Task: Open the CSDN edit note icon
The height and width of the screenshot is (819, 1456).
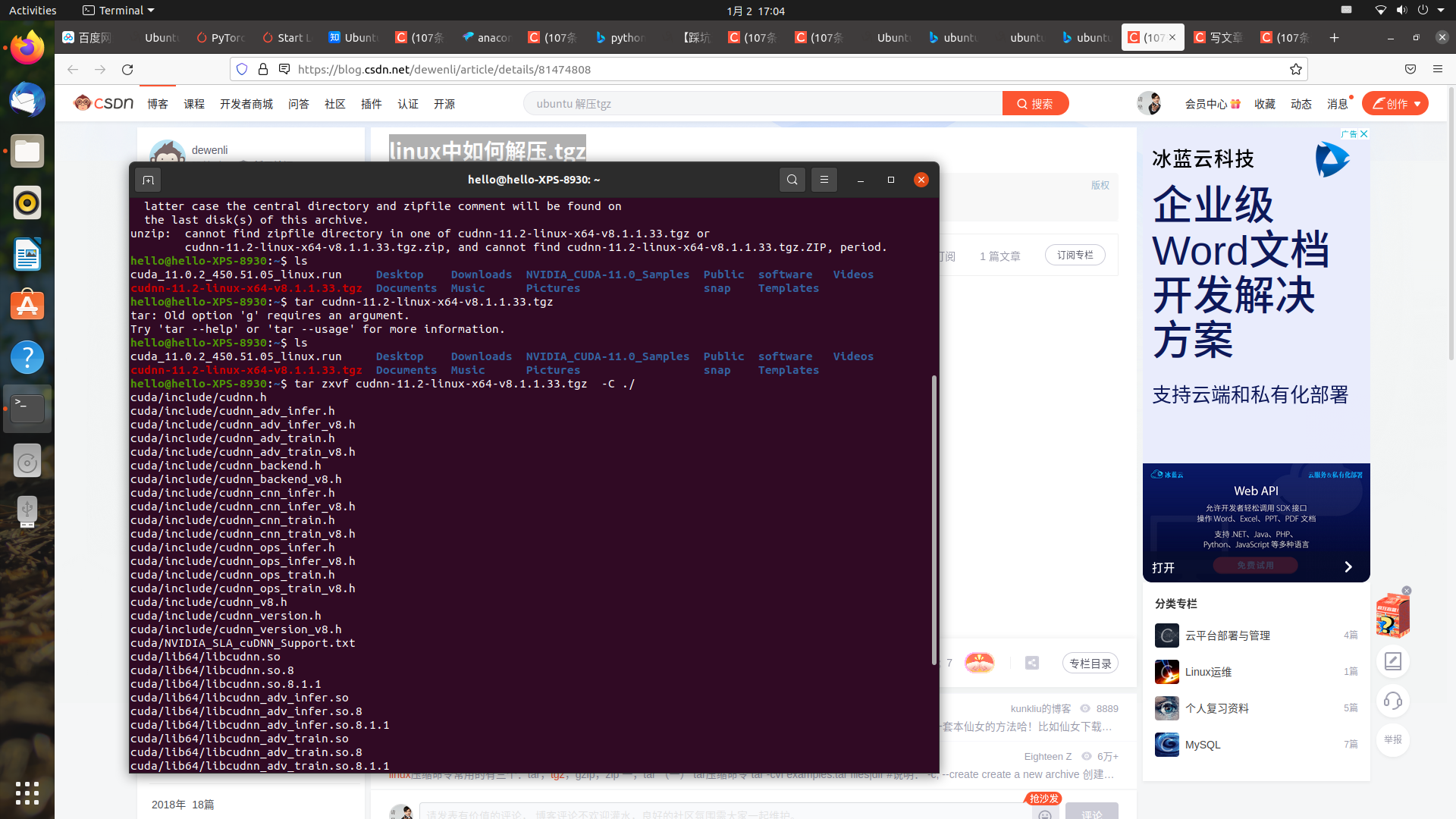Action: tap(1393, 661)
